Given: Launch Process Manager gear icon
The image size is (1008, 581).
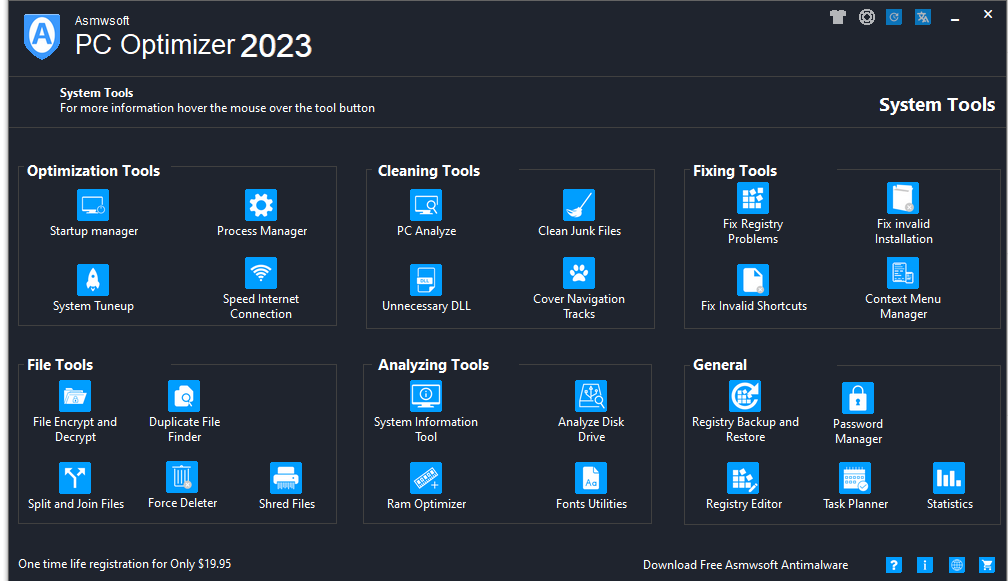Looking at the screenshot, I should 261,205.
